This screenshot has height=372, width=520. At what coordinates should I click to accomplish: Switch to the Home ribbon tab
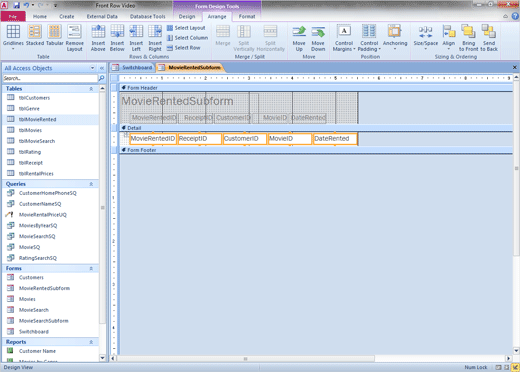tap(40, 16)
